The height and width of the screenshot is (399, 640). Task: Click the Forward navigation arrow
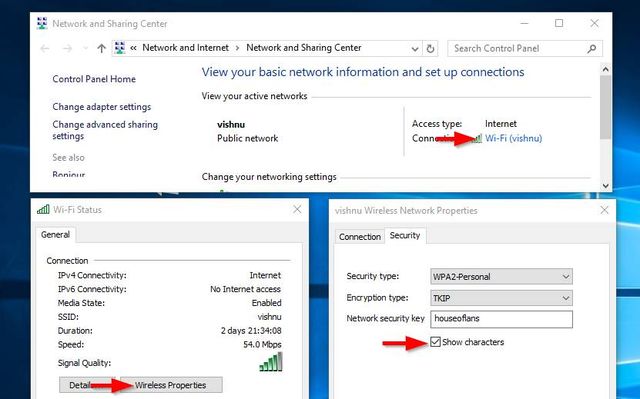coord(67,49)
